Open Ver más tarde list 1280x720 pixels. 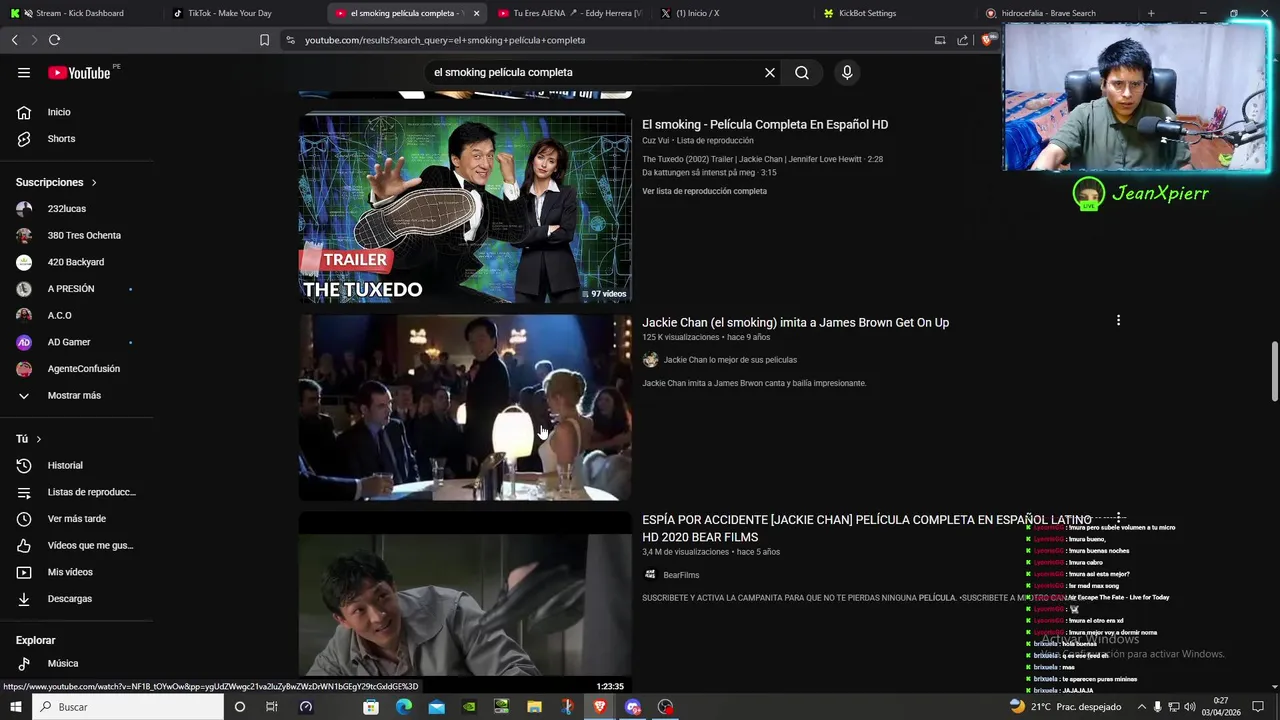(x=76, y=519)
